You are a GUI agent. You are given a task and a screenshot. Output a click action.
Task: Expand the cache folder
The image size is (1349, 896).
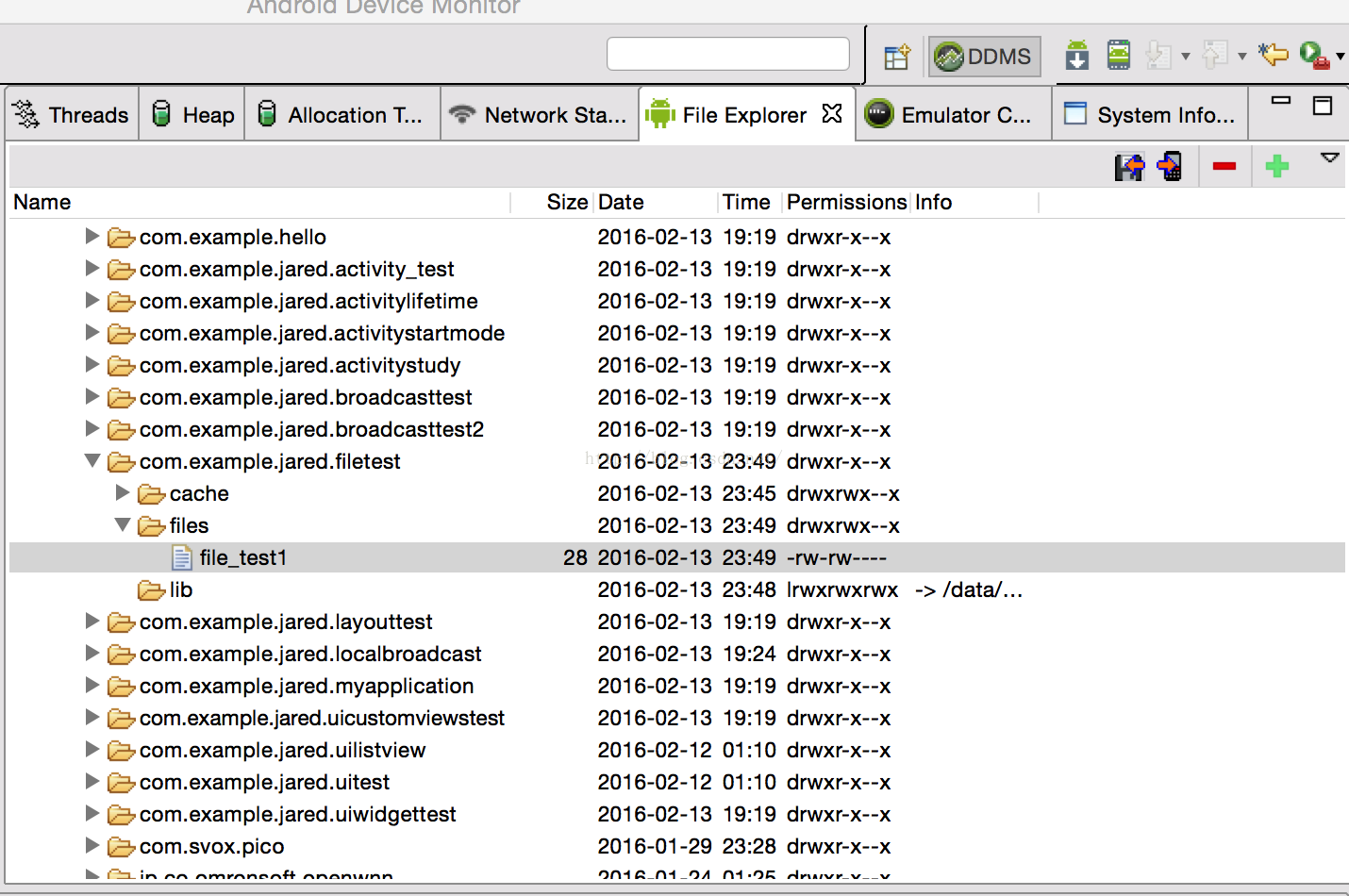pyautogui.click(x=123, y=492)
